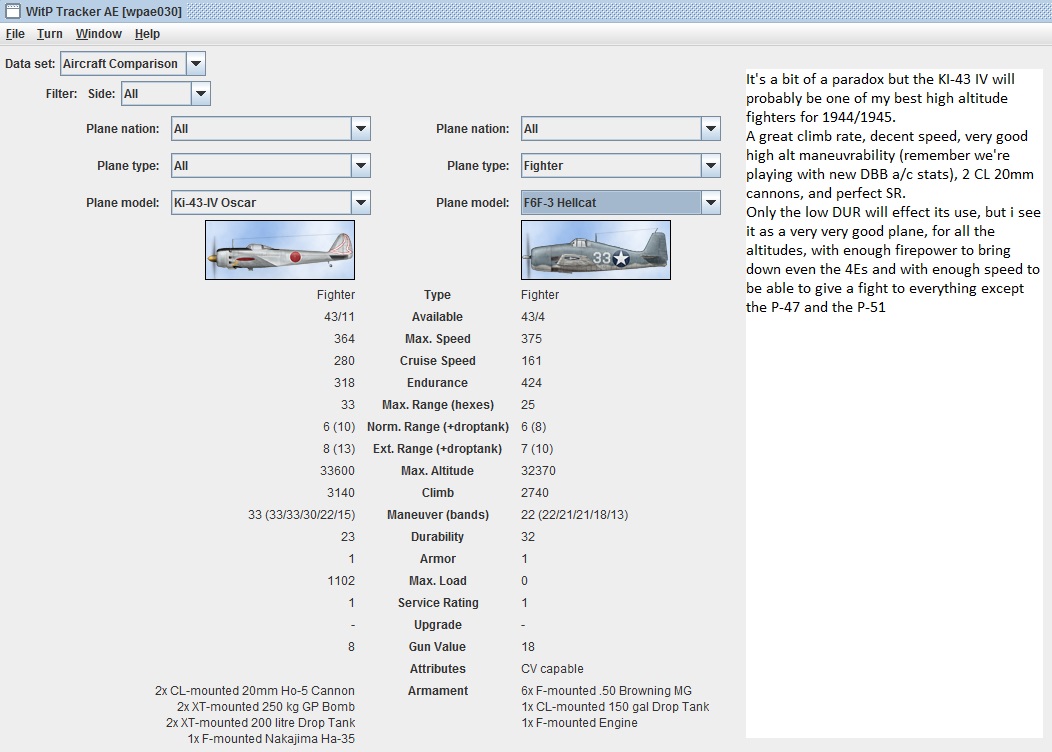Click the notes text about KI-43 IV
This screenshot has width=1052, height=752.
pos(893,193)
